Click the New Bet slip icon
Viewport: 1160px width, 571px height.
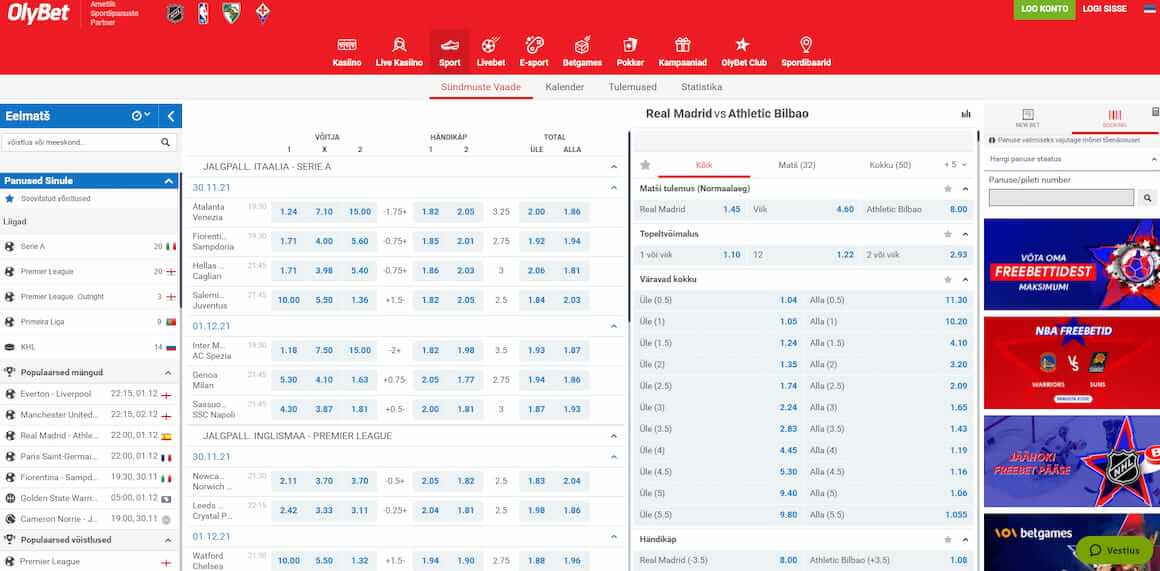tap(1027, 118)
